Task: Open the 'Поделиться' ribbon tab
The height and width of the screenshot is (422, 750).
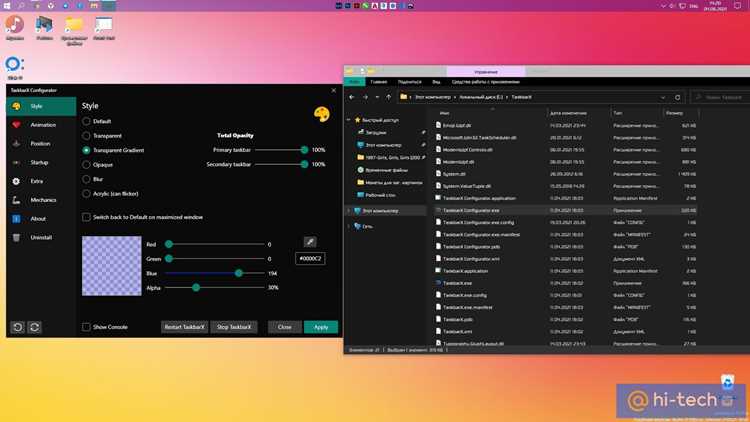Action: click(409, 82)
